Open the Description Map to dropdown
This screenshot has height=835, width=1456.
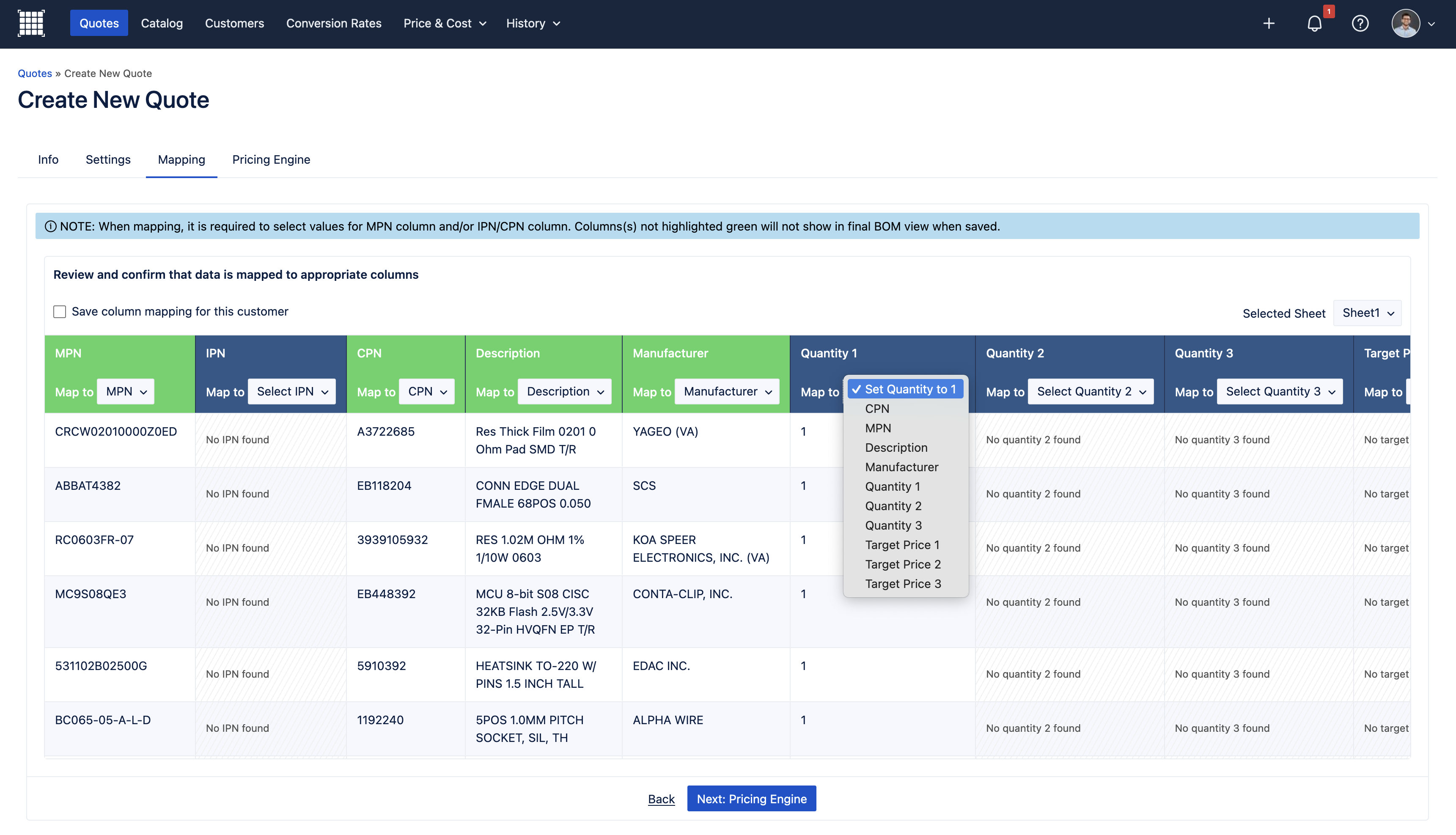[565, 392]
